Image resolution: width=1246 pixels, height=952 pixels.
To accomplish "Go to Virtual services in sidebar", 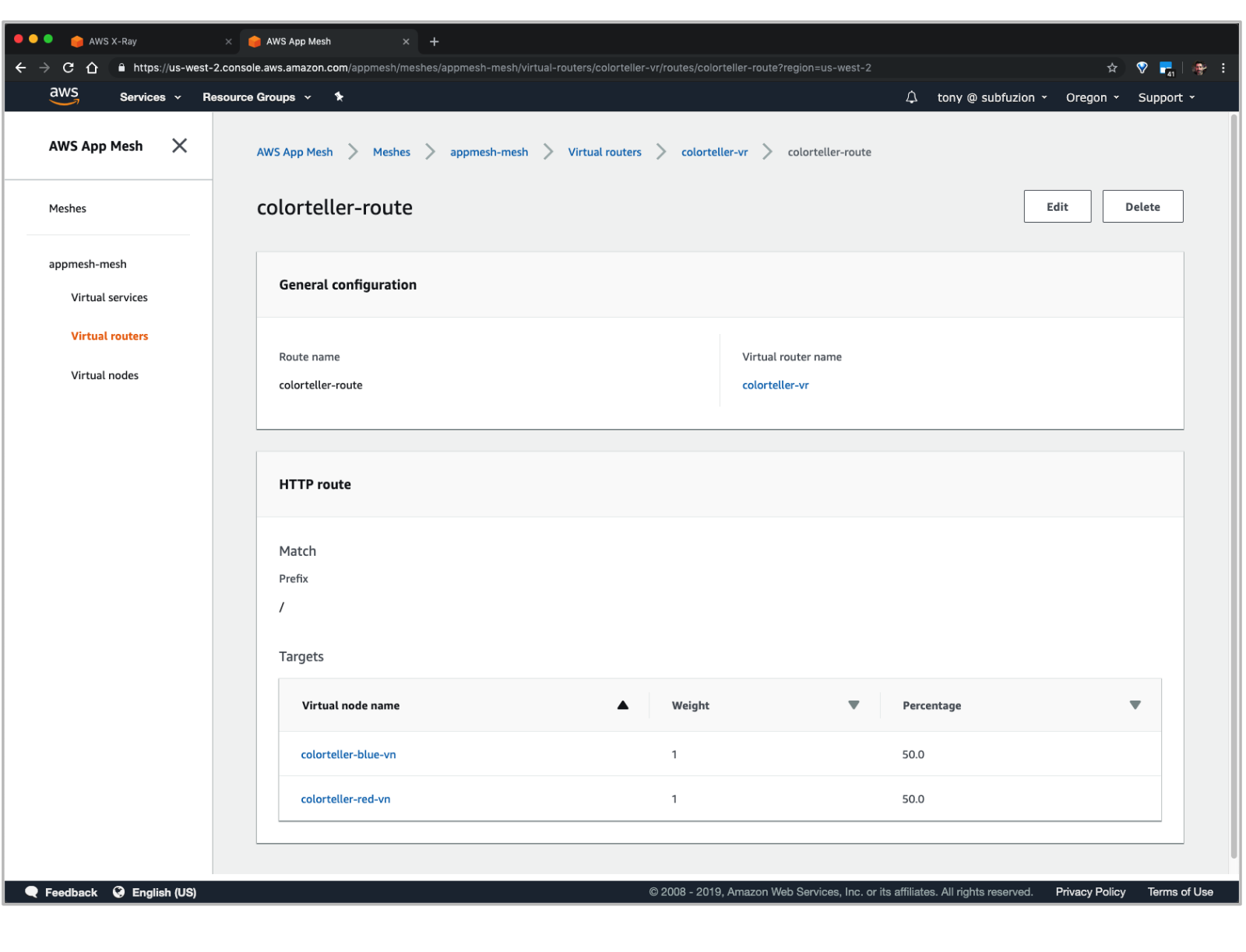I will click(x=109, y=297).
